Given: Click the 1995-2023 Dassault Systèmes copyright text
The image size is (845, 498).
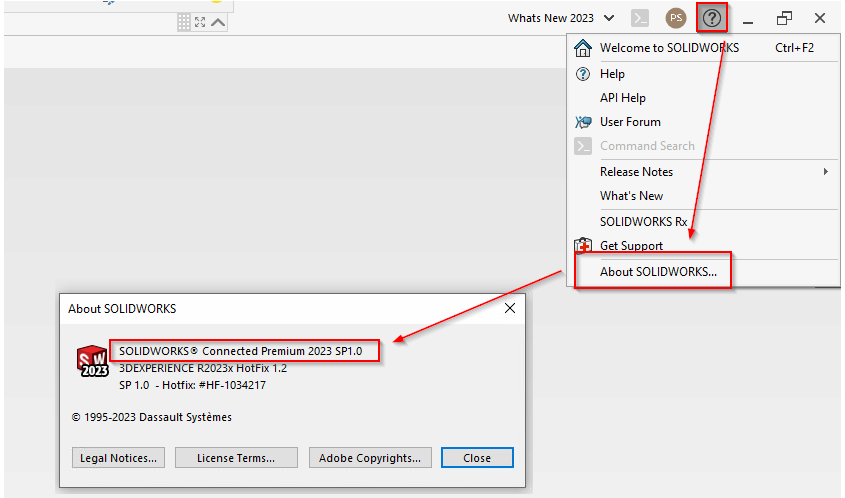Looking at the screenshot, I should click(x=151, y=417).
